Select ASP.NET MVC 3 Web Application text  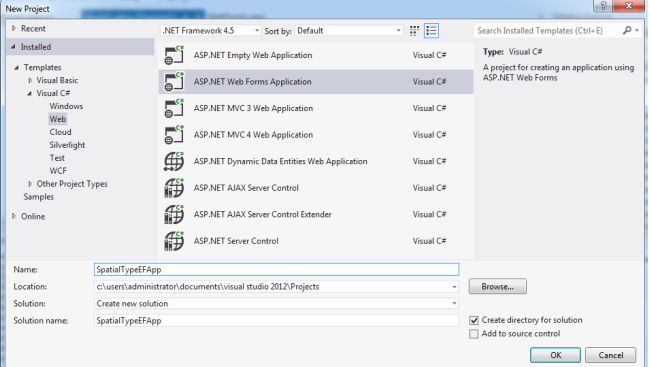tap(253, 108)
